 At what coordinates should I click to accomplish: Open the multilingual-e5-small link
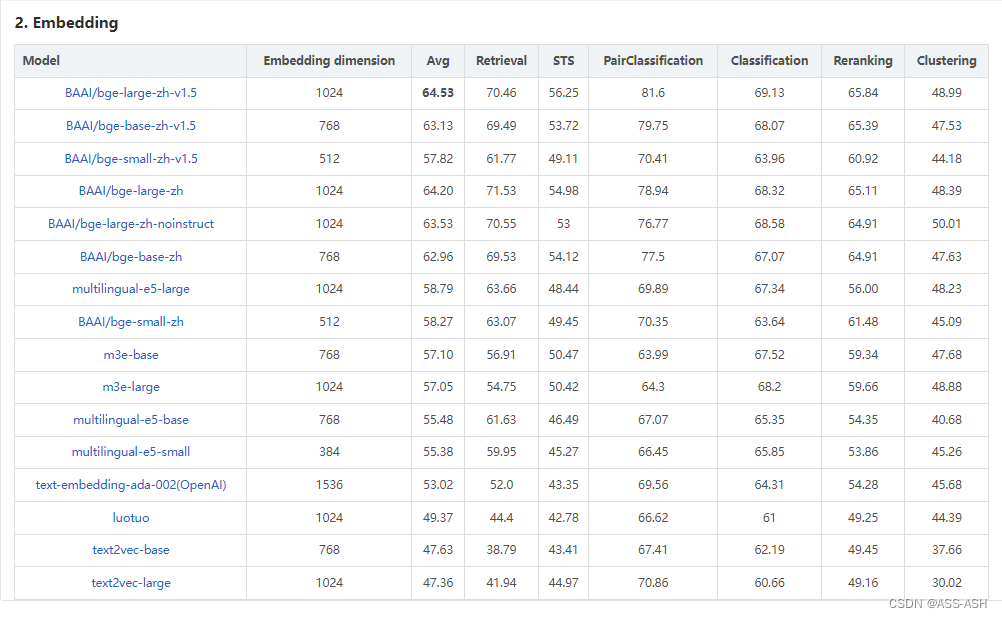[130, 452]
